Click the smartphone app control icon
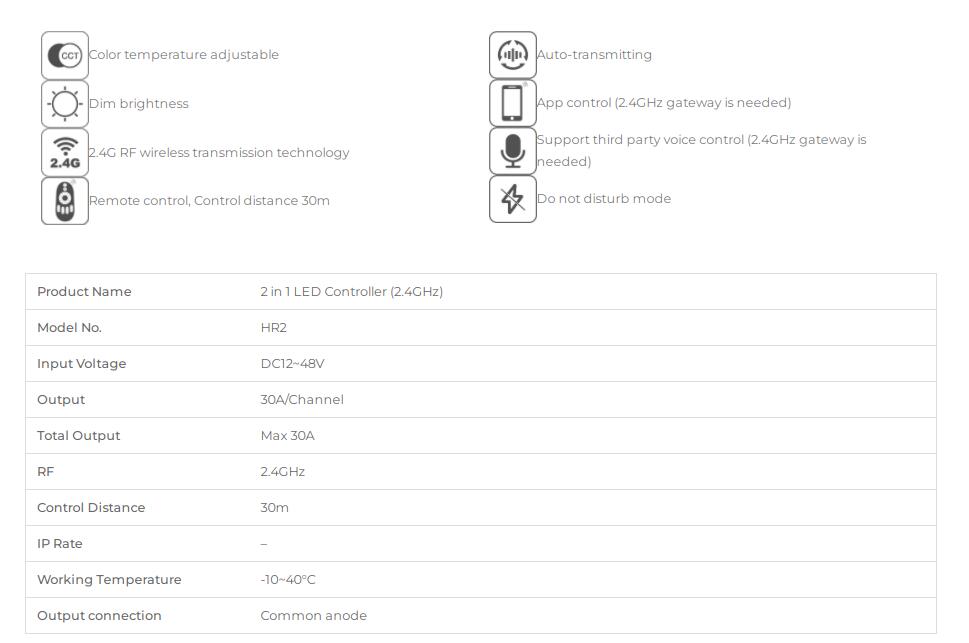 (513, 103)
